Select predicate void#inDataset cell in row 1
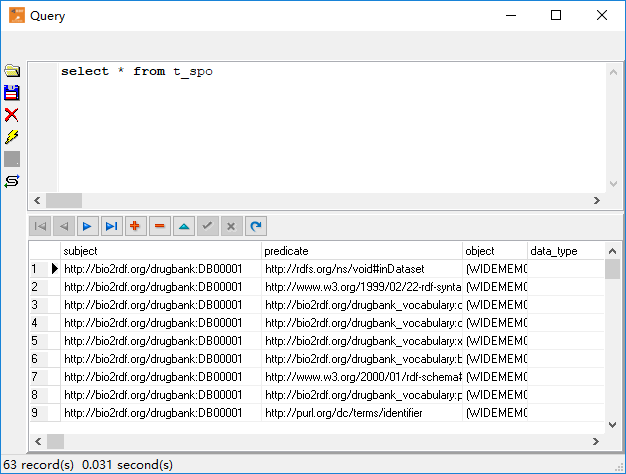Viewport: 626px width, 474px height. [362, 269]
